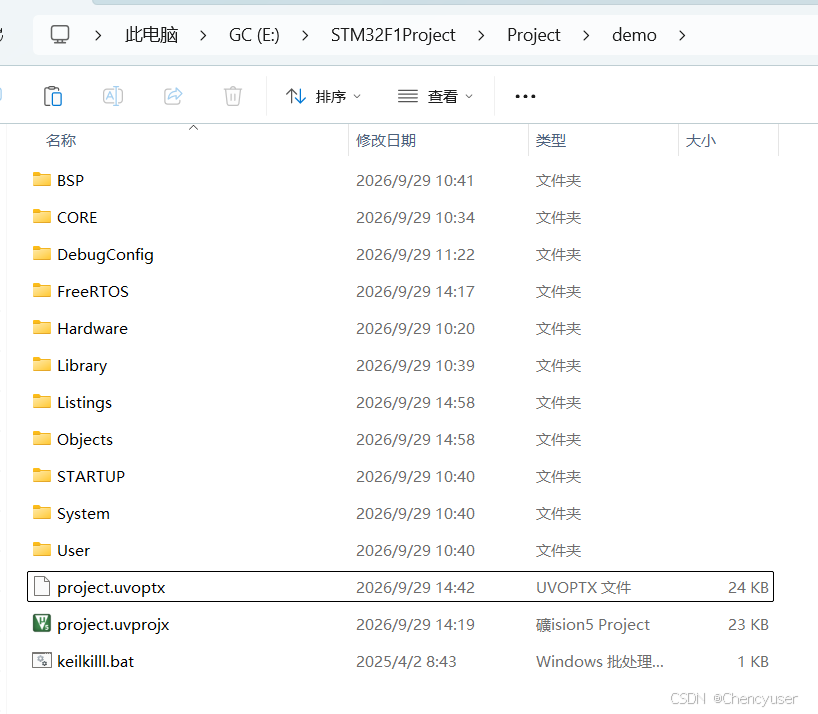Select the CORE folder icon
The image size is (818, 714).
coord(42,217)
